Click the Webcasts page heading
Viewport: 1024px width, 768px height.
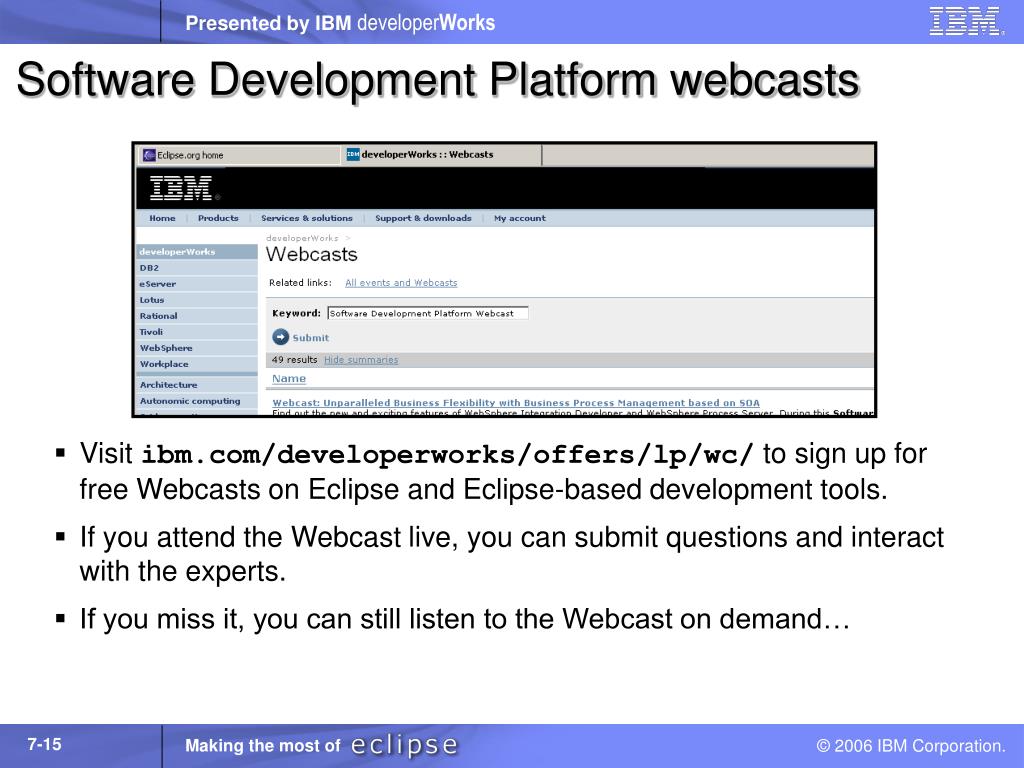(312, 254)
